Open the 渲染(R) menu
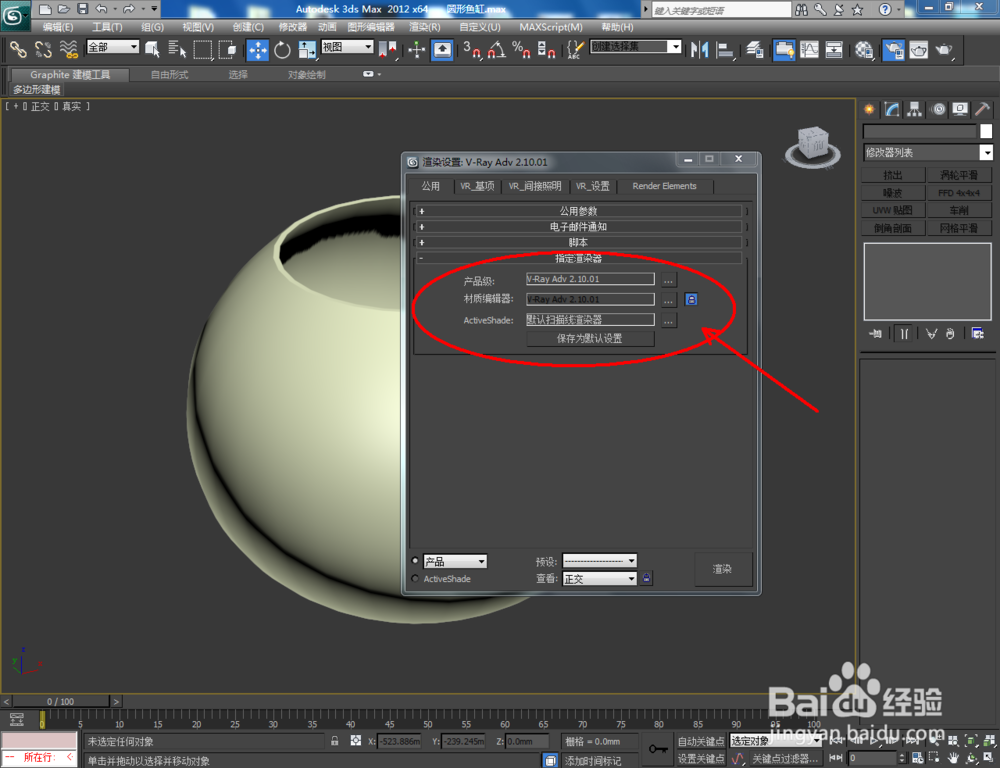The height and width of the screenshot is (768, 1000). (x=425, y=27)
